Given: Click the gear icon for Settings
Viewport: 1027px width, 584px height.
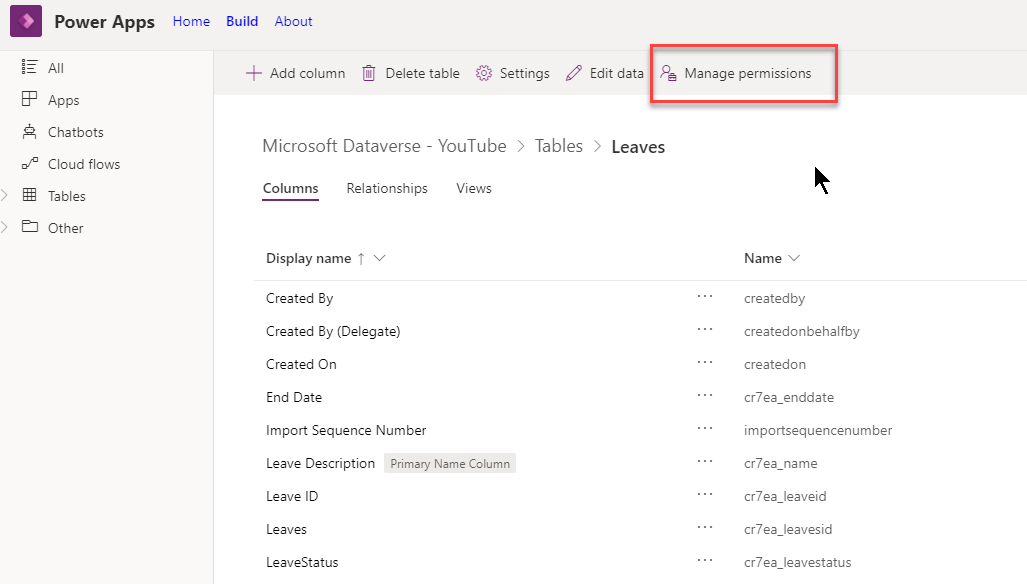Looking at the screenshot, I should tap(484, 73).
